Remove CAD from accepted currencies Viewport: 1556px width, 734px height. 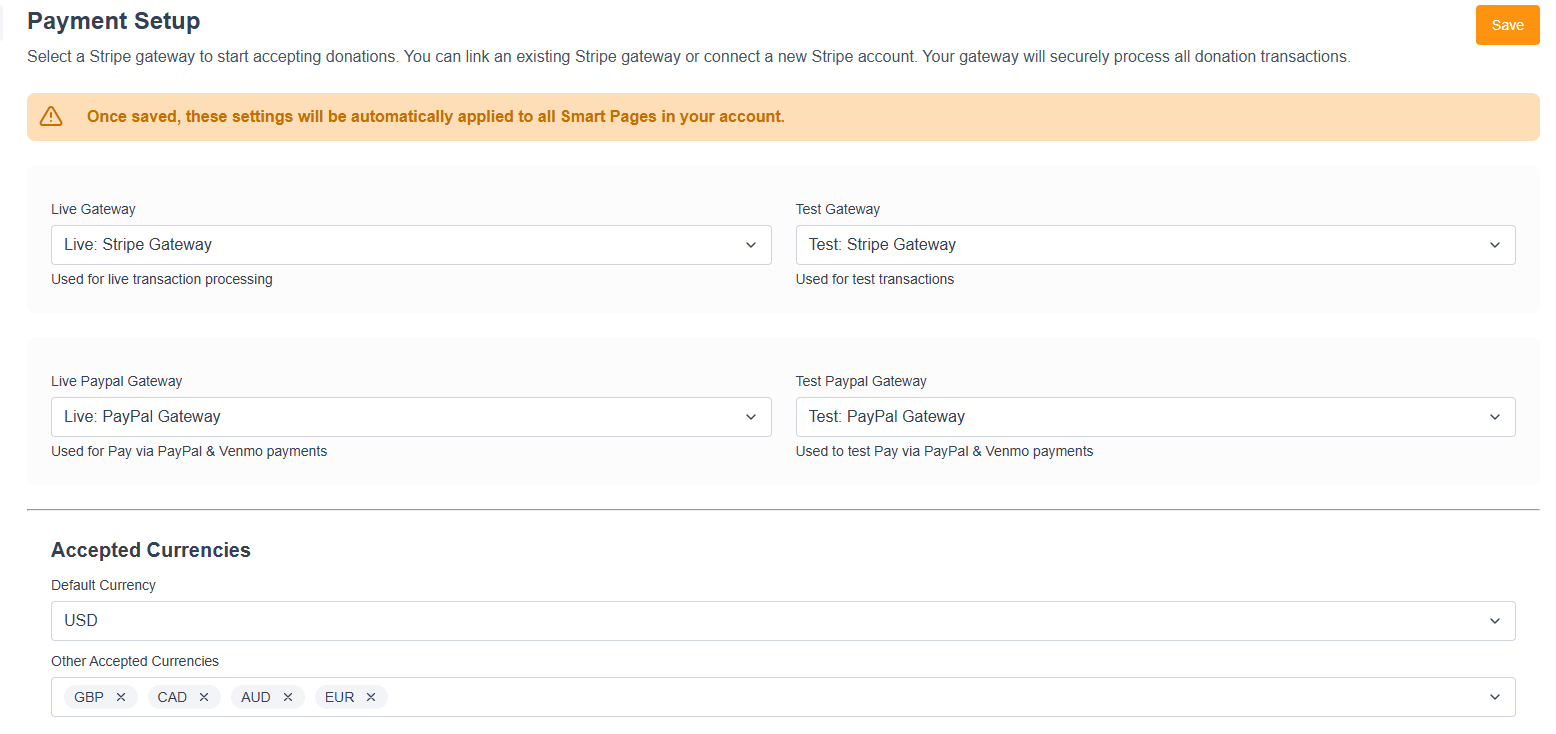pos(203,697)
